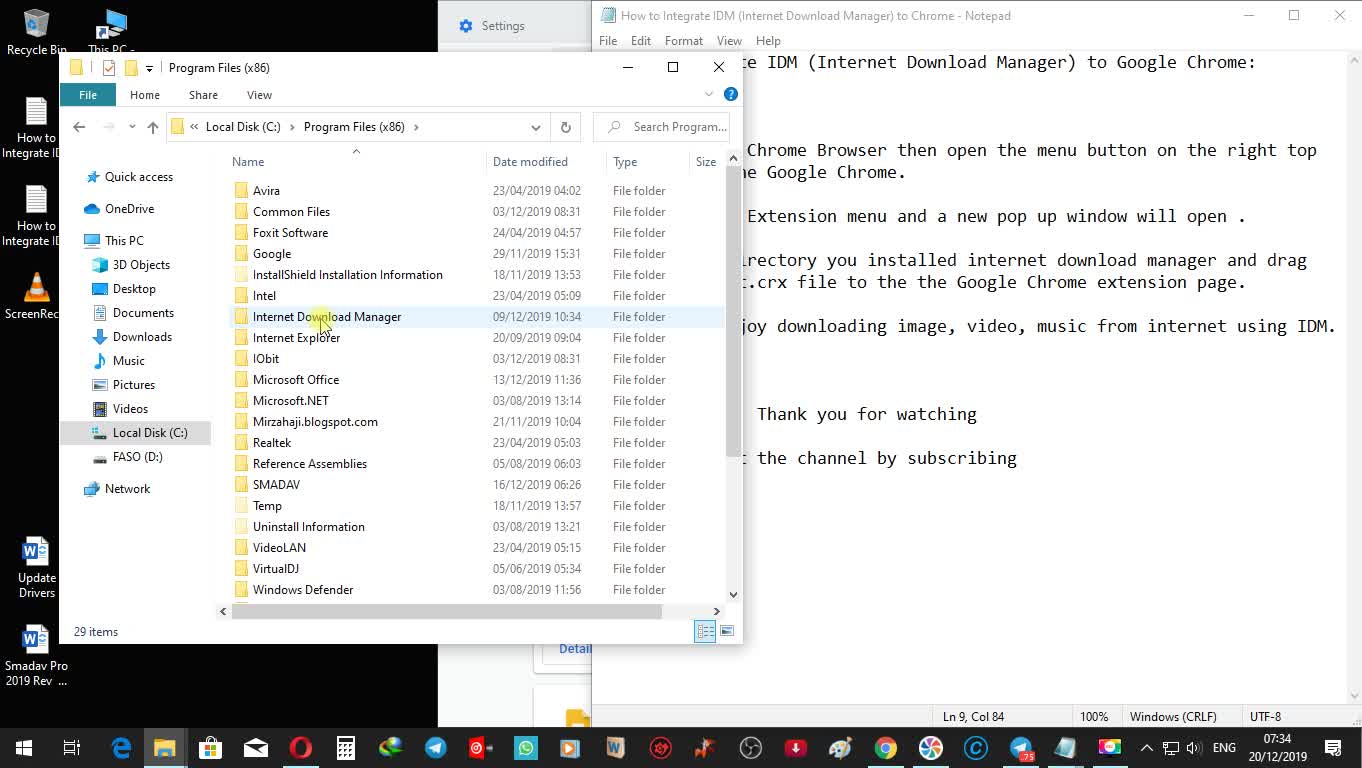Open Customize Quick Access Toolbar dropdown
The height and width of the screenshot is (768, 1362).
point(149,68)
